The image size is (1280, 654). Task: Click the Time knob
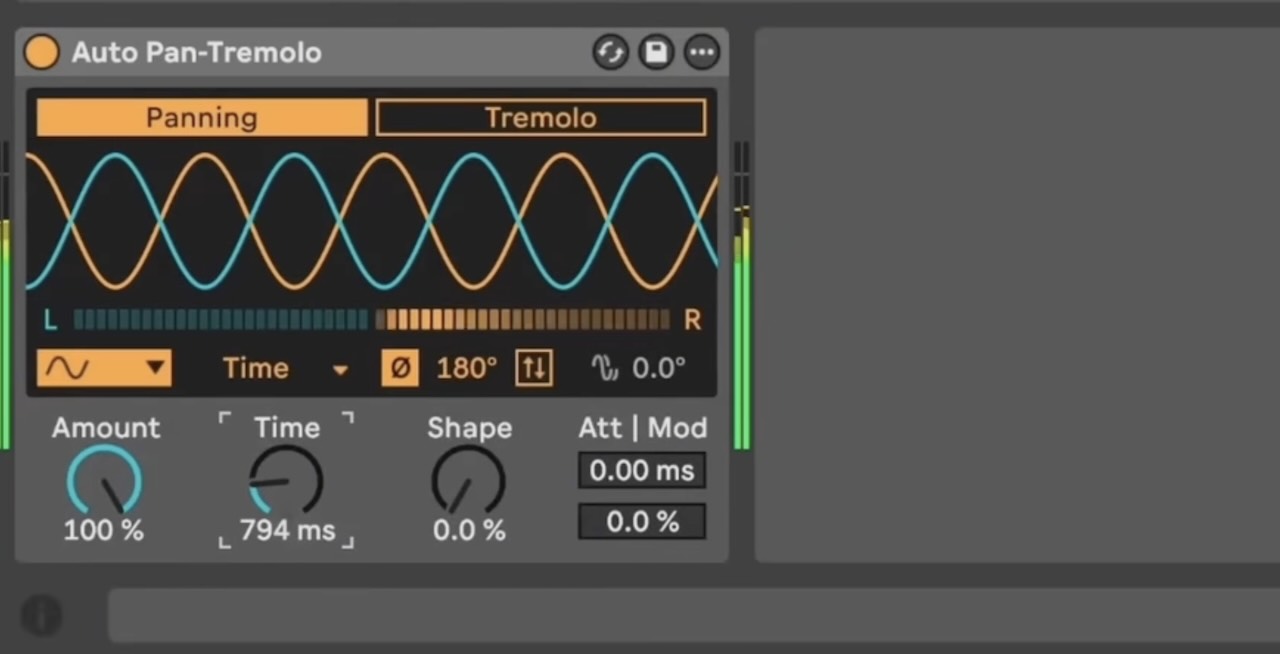click(x=286, y=481)
